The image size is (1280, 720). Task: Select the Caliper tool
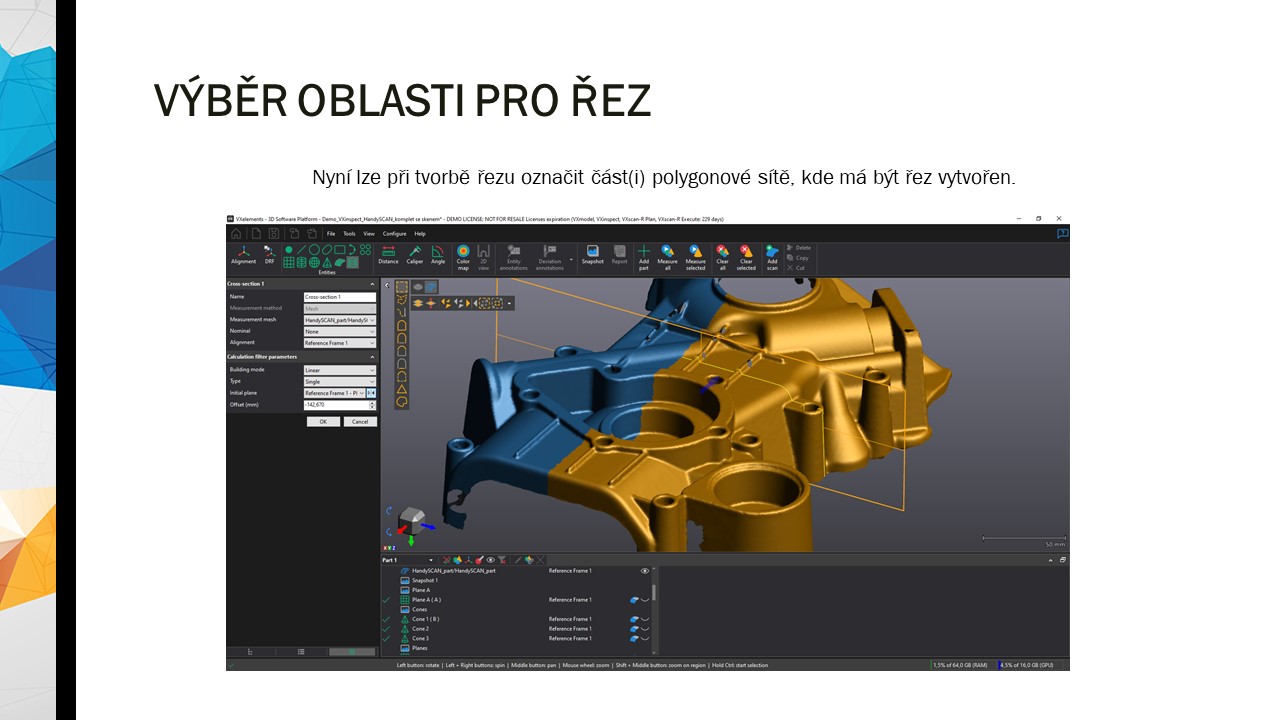pos(414,255)
